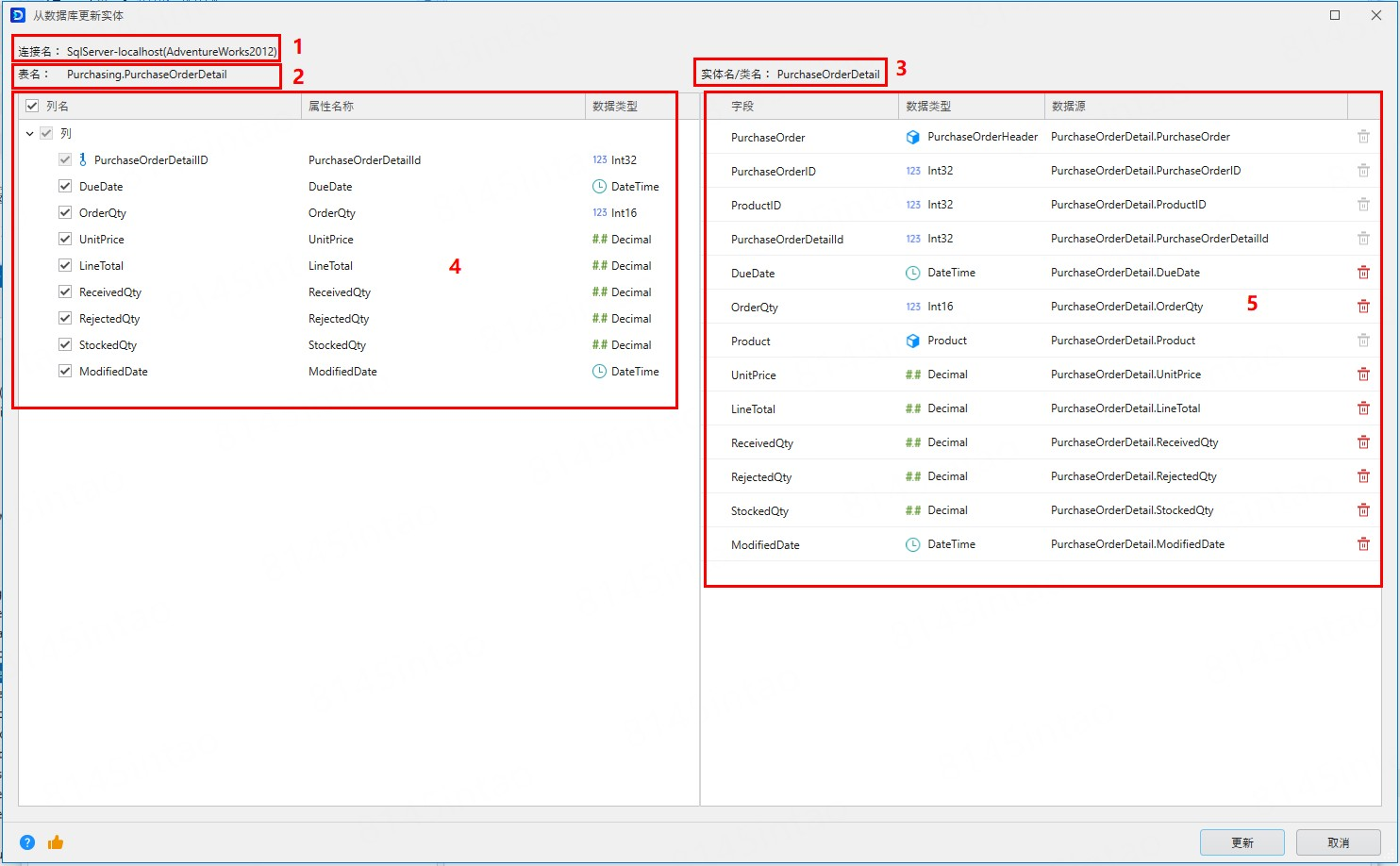1400x866 pixels.
Task: Remove the UnitPrice field using trash icon
Action: tap(1363, 375)
